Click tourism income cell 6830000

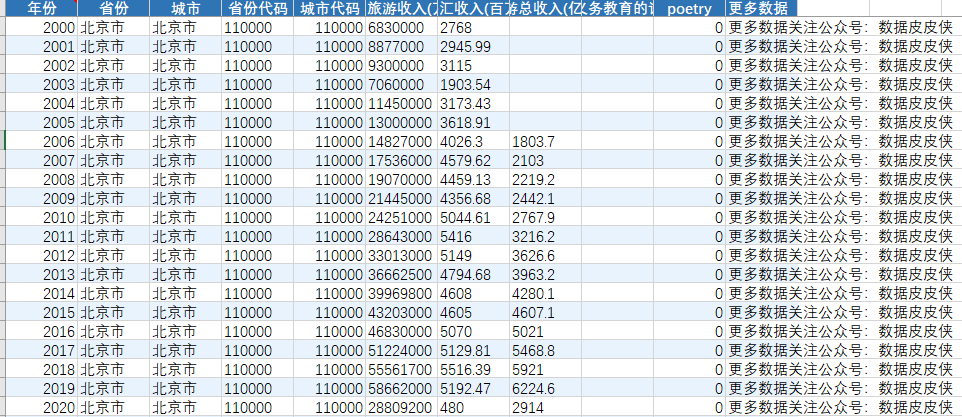401,28
